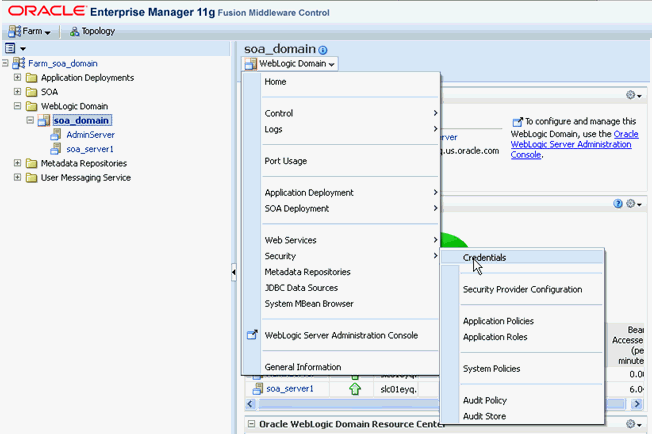Open gear options in the top panel
This screenshot has width=652, height=434.
coord(634,95)
